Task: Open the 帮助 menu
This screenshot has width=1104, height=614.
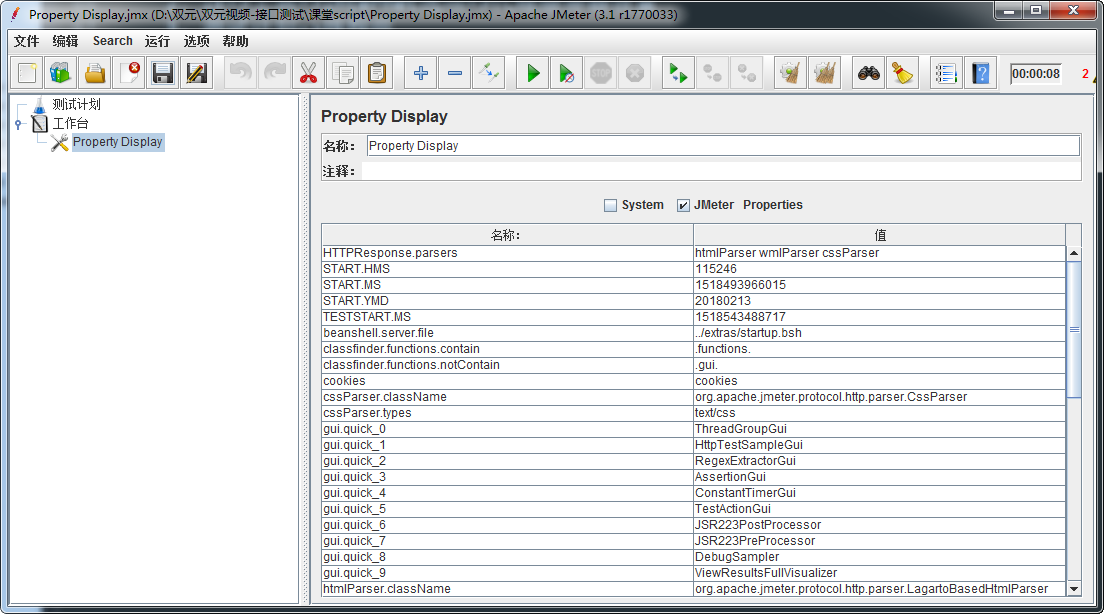Action: pos(235,41)
